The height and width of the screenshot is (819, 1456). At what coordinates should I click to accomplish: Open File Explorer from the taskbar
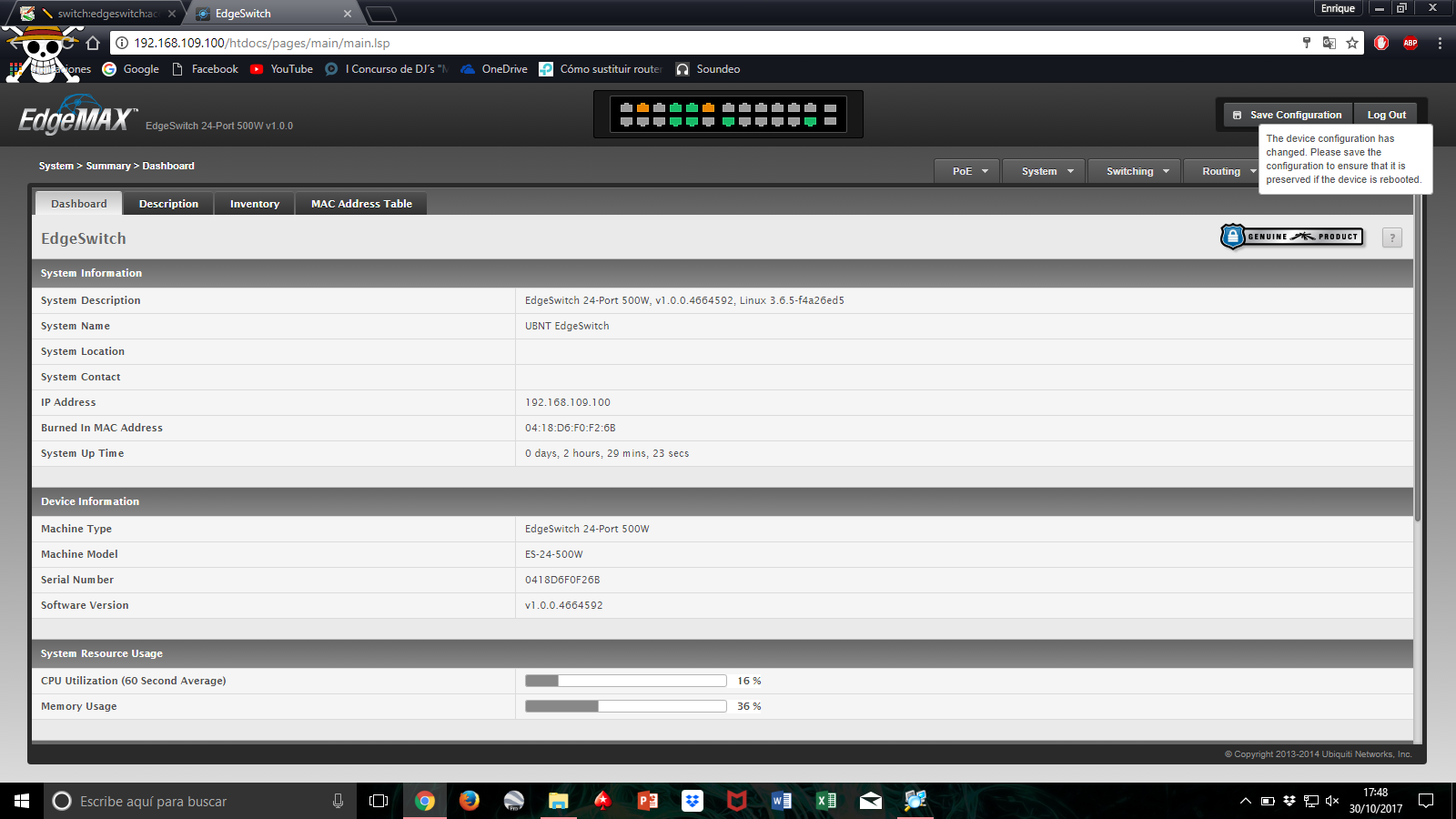tap(558, 801)
